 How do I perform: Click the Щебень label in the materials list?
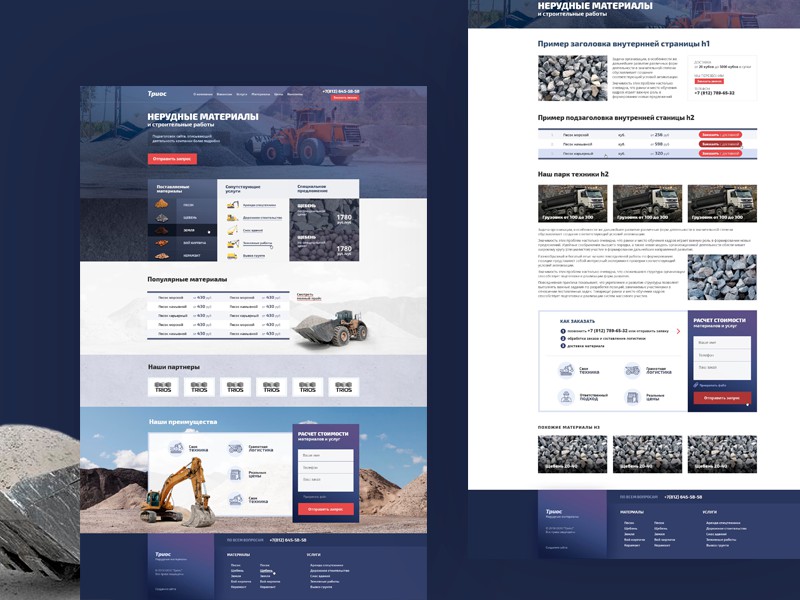point(190,217)
